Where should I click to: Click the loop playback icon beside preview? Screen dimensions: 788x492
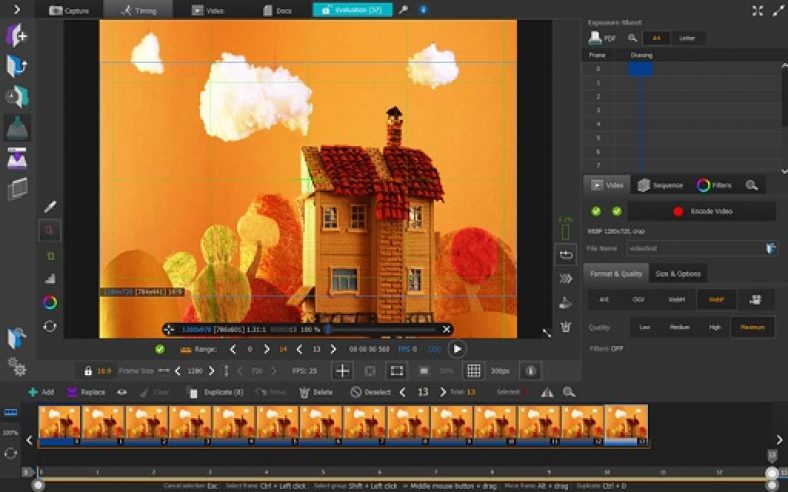click(x=565, y=255)
